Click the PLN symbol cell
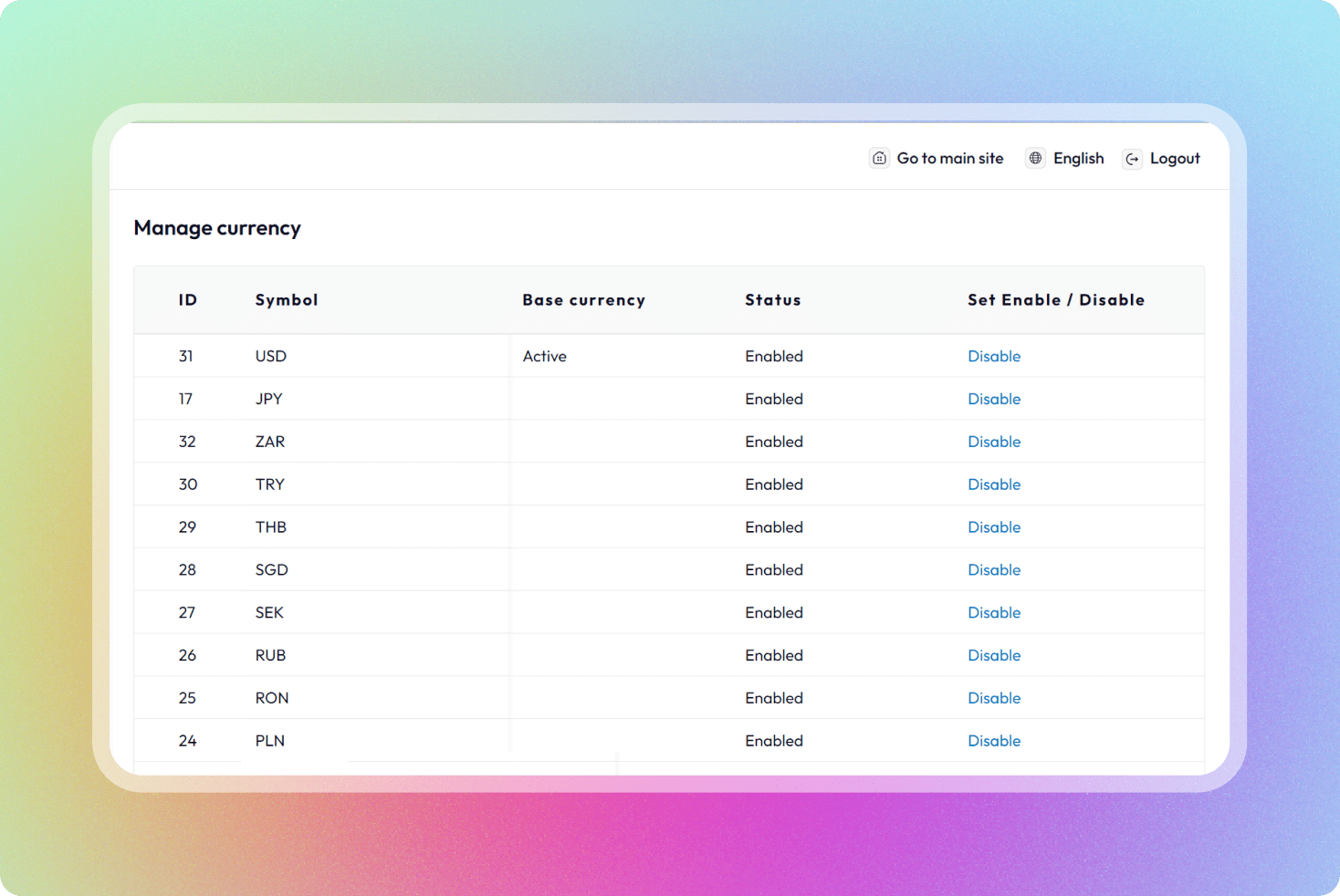The width and height of the screenshot is (1340, 896). 270,741
